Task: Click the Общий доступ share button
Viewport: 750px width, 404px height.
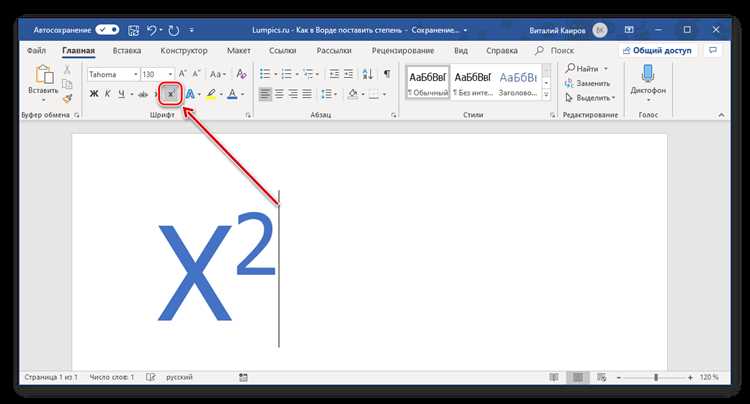Action: [x=657, y=50]
